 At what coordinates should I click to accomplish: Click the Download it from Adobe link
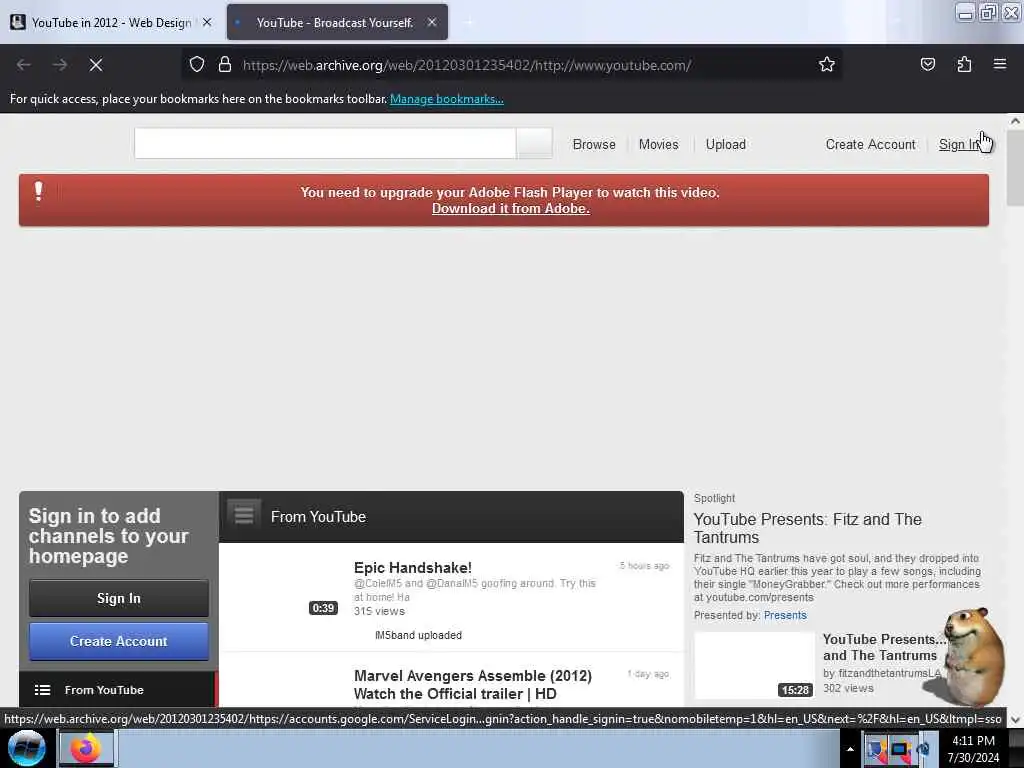click(511, 208)
